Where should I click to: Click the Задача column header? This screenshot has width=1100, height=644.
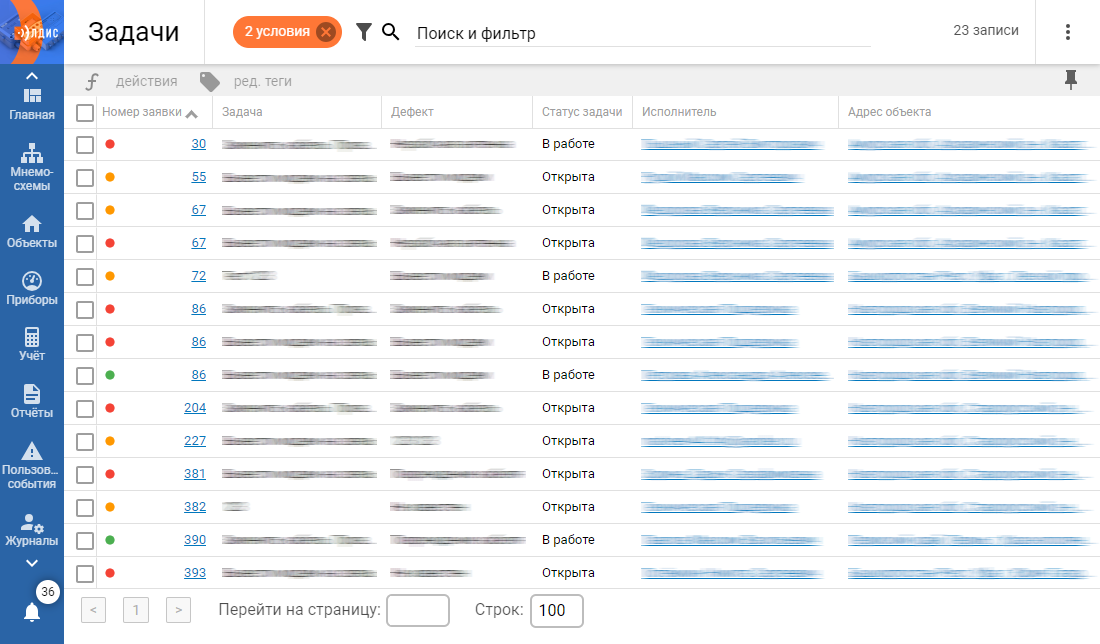pyautogui.click(x=242, y=112)
